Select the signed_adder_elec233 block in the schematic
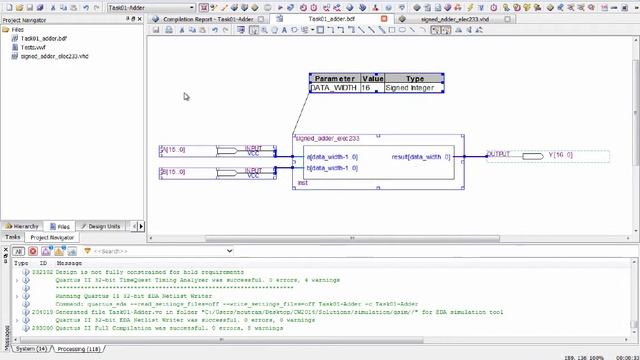This screenshot has width=640, height=360. point(378,162)
